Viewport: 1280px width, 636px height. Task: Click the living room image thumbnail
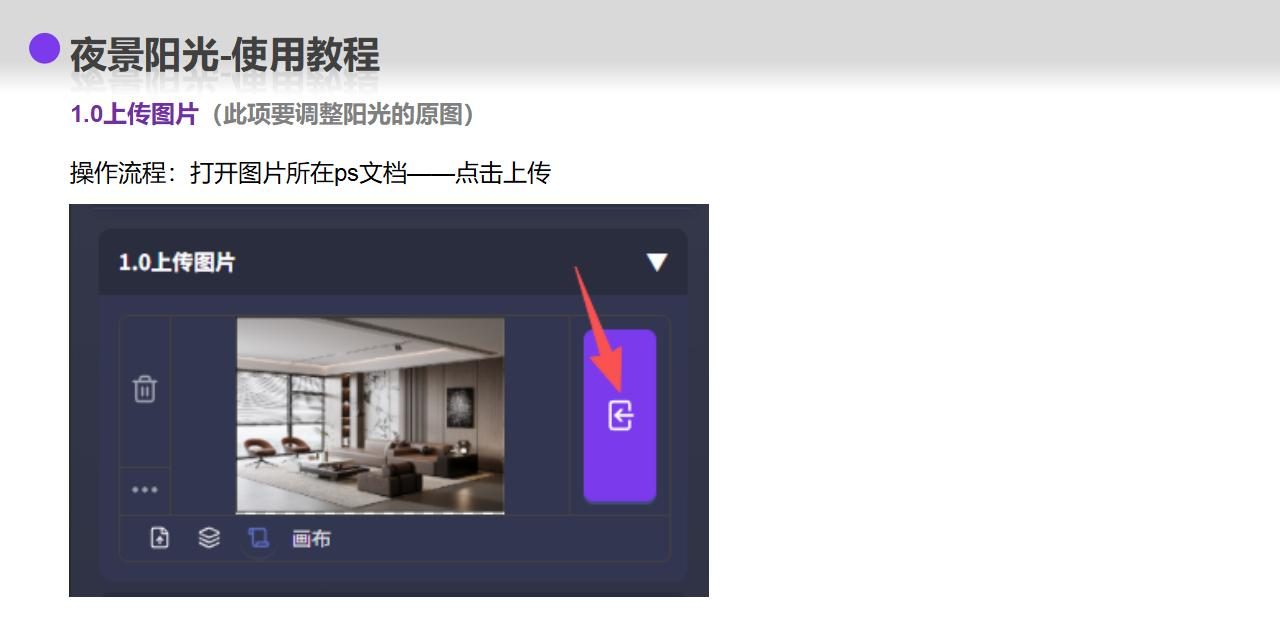tap(370, 416)
